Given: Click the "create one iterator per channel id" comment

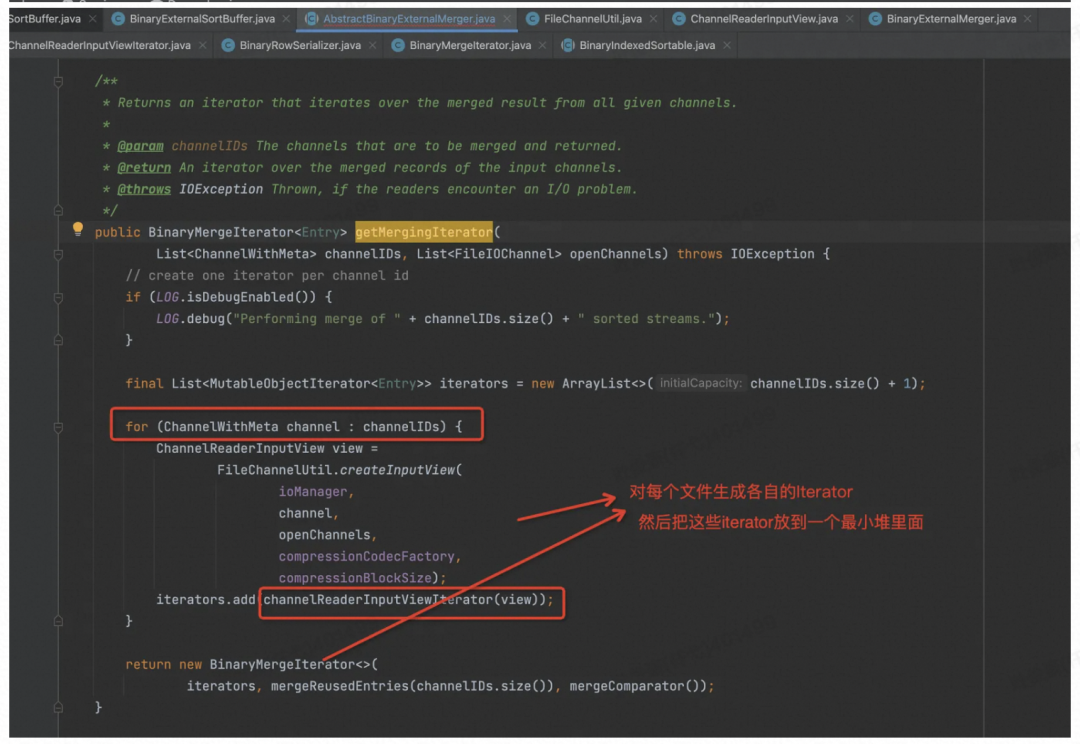Looking at the screenshot, I should pos(267,276).
